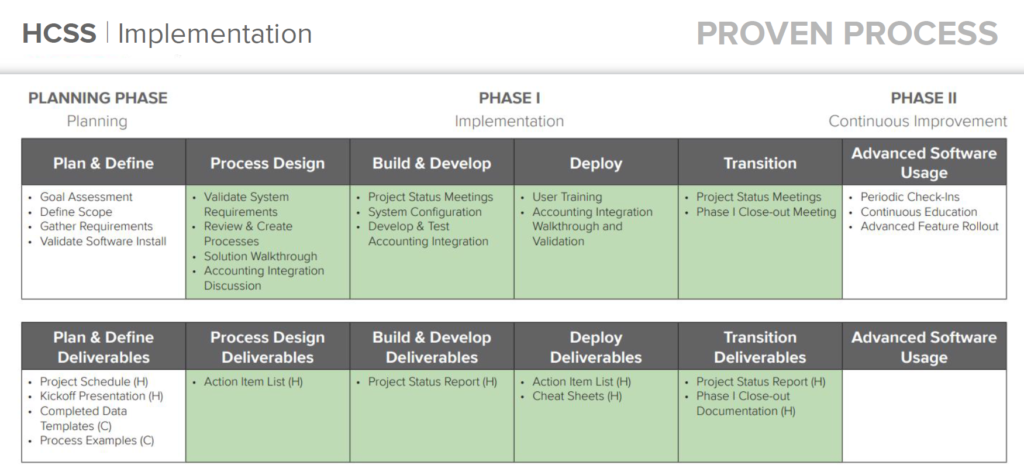1024x472 pixels.
Task: Click the PHASE II heading label
Action: tap(923, 98)
